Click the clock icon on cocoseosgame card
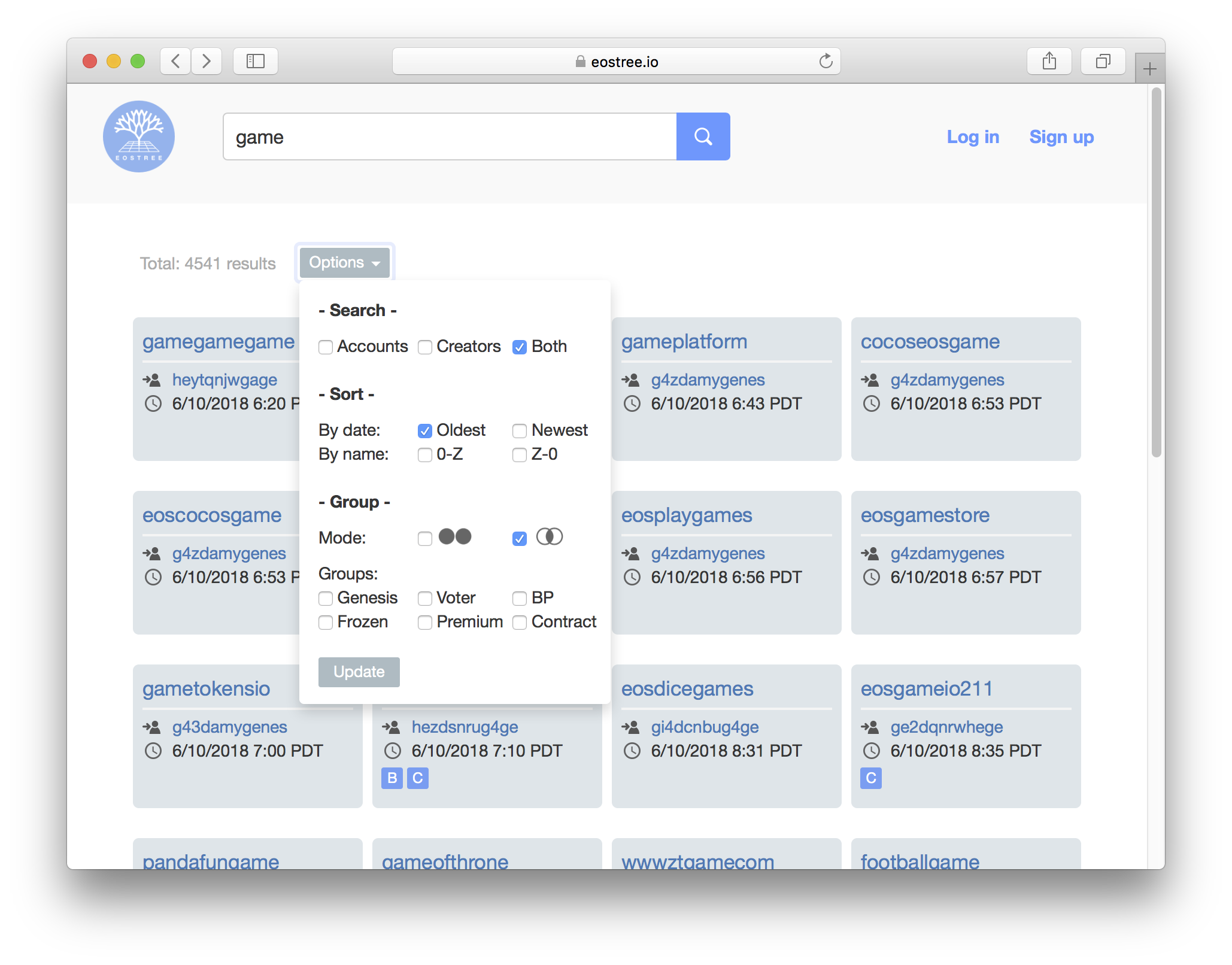This screenshot has height=965, width=1232. pos(872,403)
